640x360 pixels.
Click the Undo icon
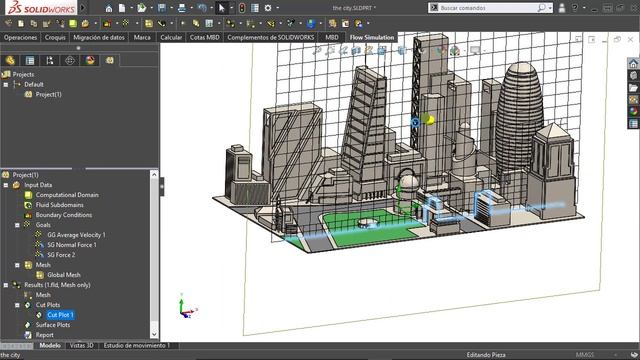[202, 8]
